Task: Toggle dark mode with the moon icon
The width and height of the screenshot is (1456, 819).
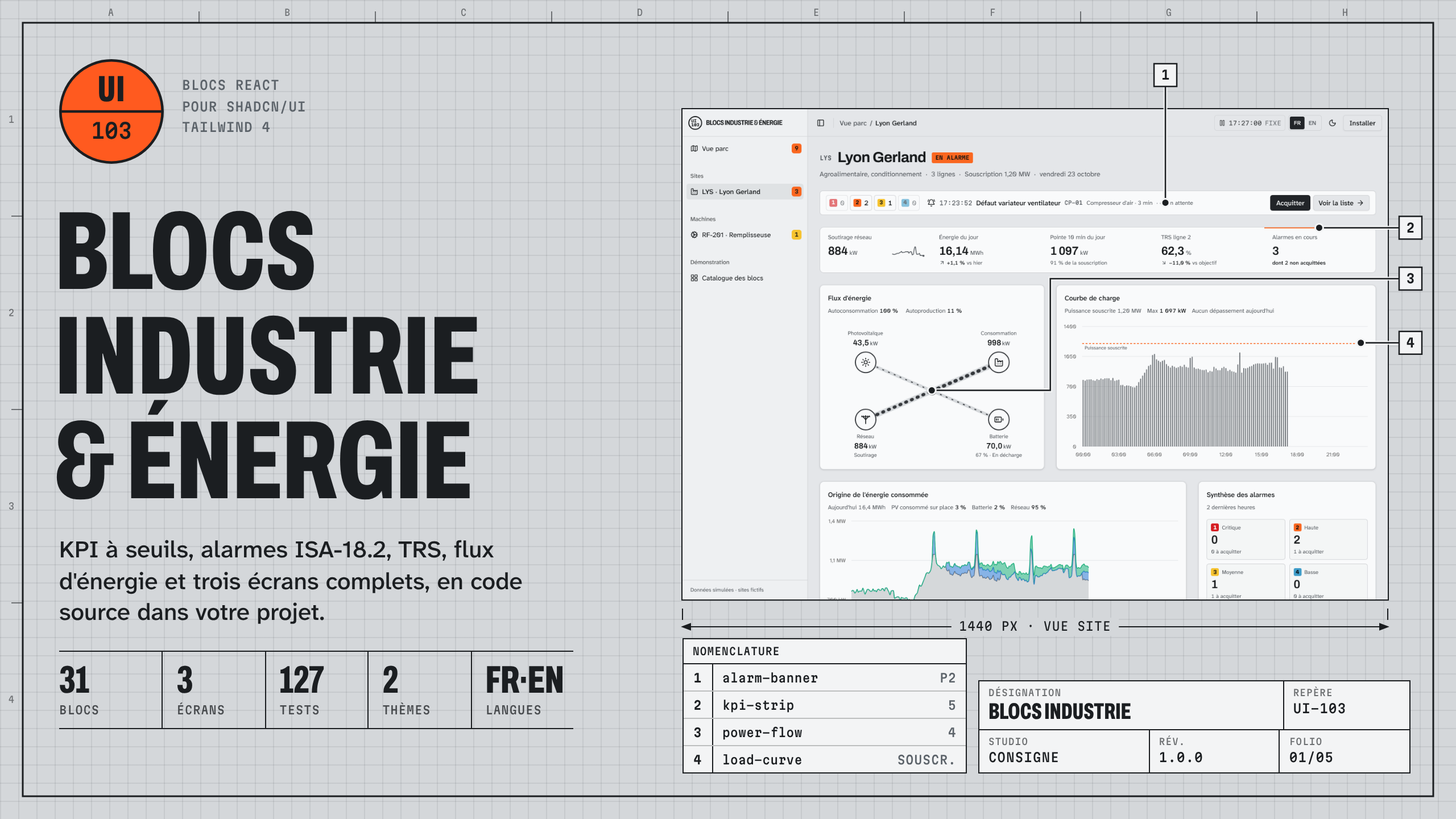Action: tap(1333, 123)
